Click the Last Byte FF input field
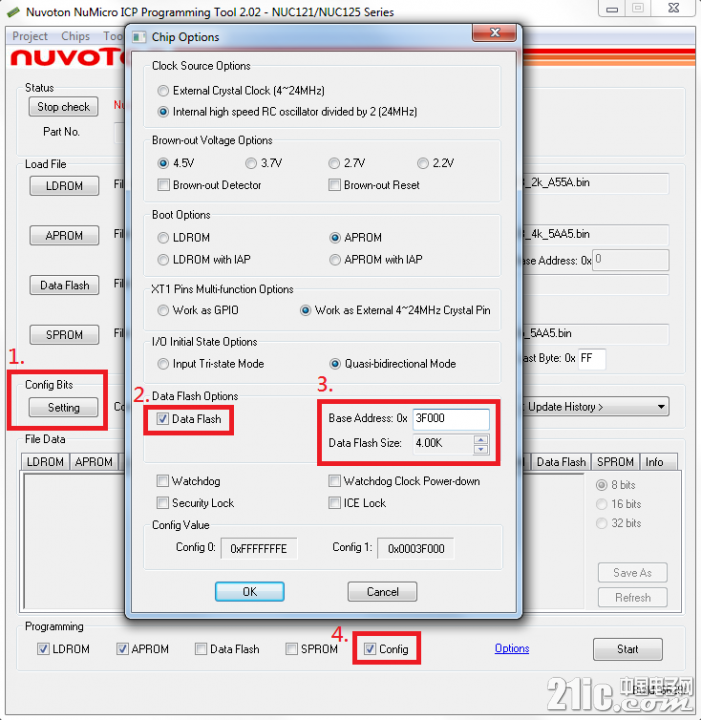 point(591,359)
